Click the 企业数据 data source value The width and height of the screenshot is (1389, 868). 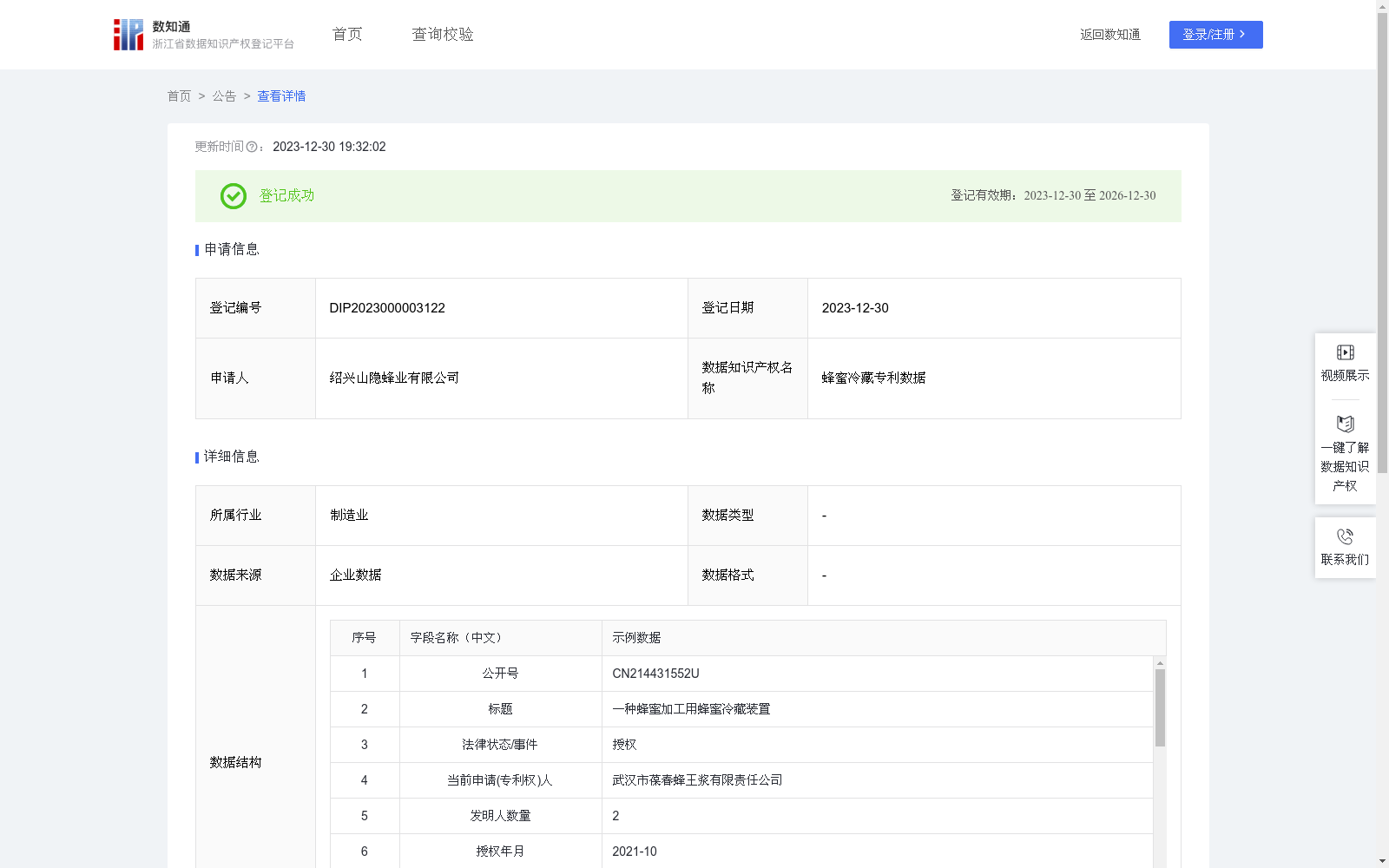355,575
